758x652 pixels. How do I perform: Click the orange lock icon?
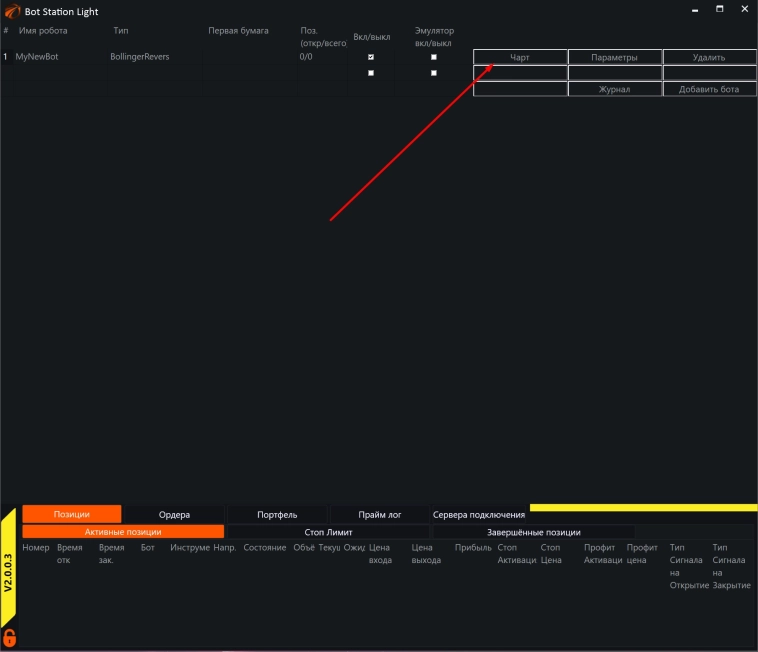tap(10, 637)
